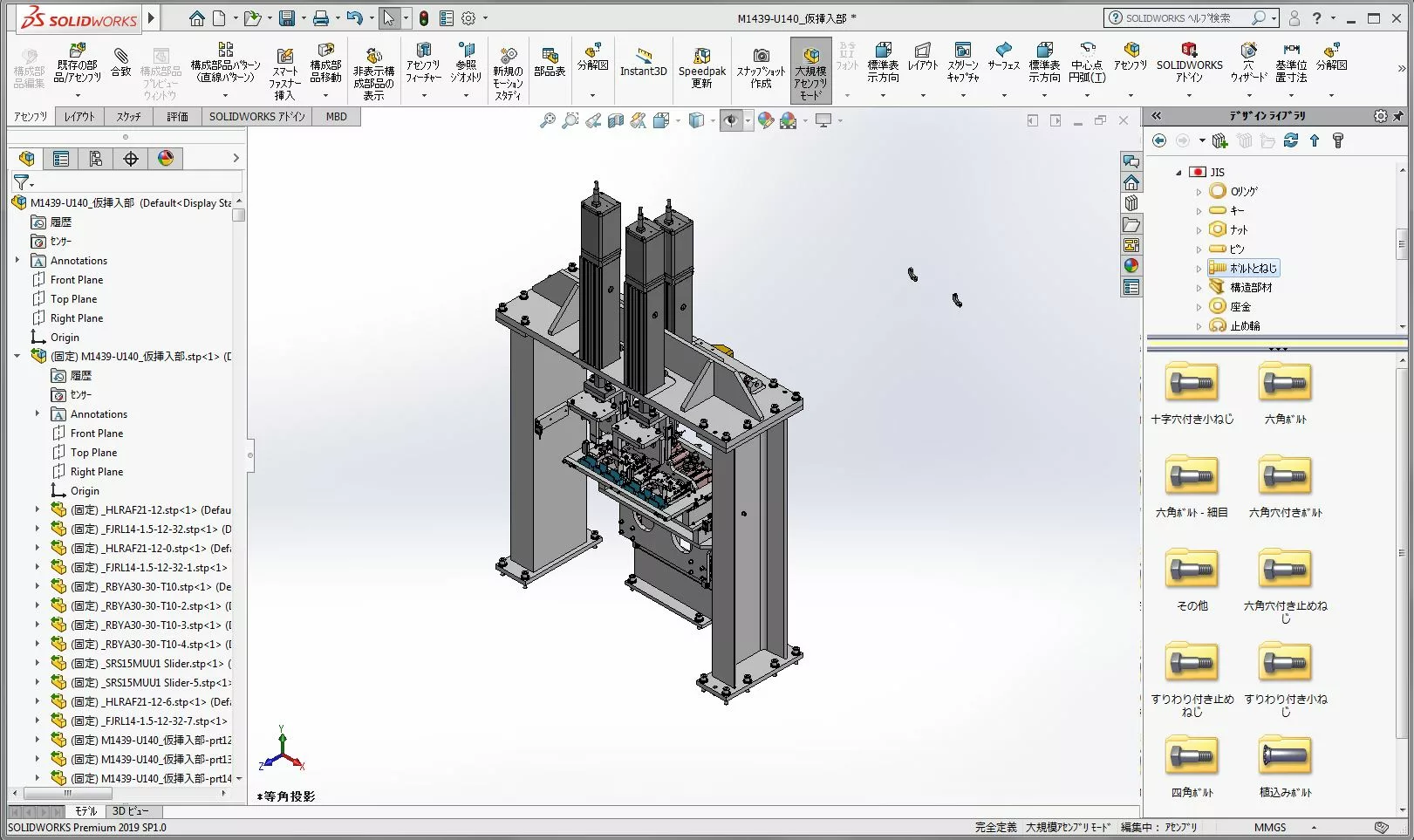Screen dimensions: 1414x840
Task: Open the MBD ribbon tab
Action: pos(336,116)
